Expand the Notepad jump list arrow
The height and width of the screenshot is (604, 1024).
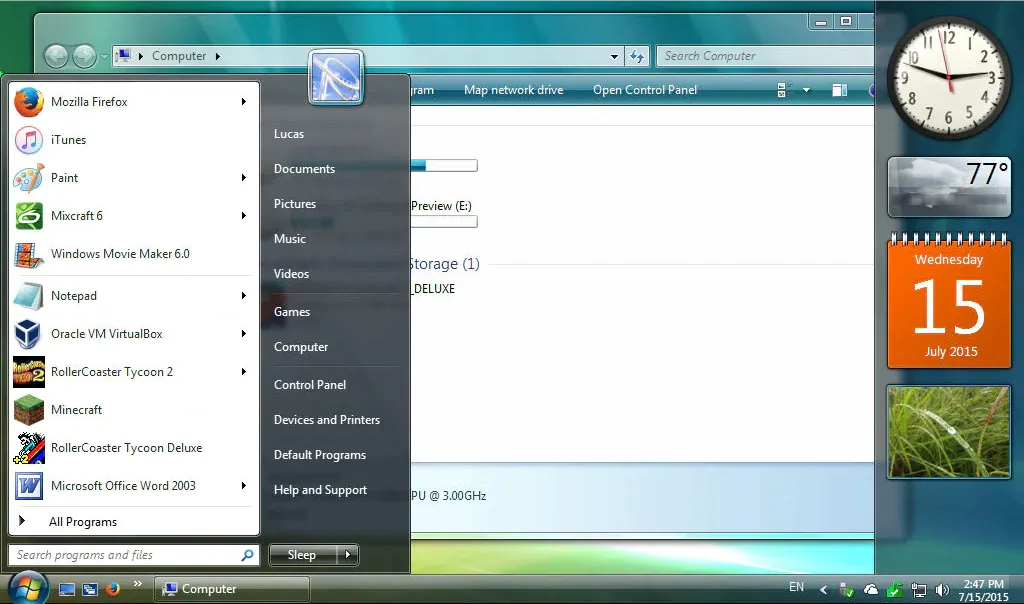click(x=244, y=296)
